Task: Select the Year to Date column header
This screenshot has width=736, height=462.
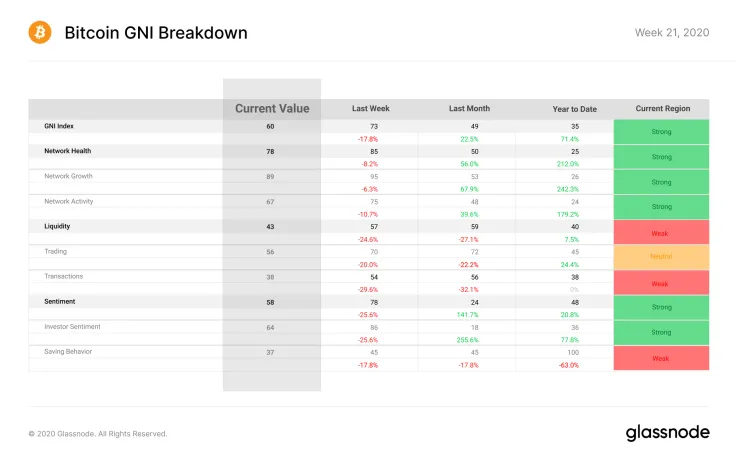Action: pos(575,109)
